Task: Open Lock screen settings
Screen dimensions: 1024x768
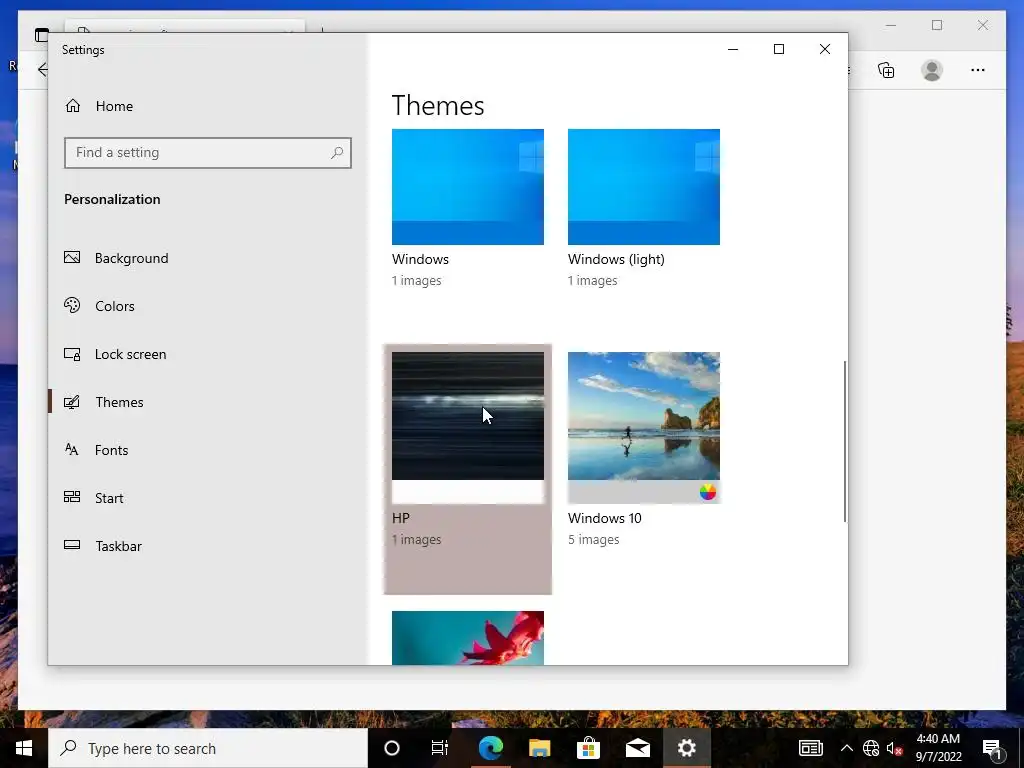Action: tap(115, 354)
